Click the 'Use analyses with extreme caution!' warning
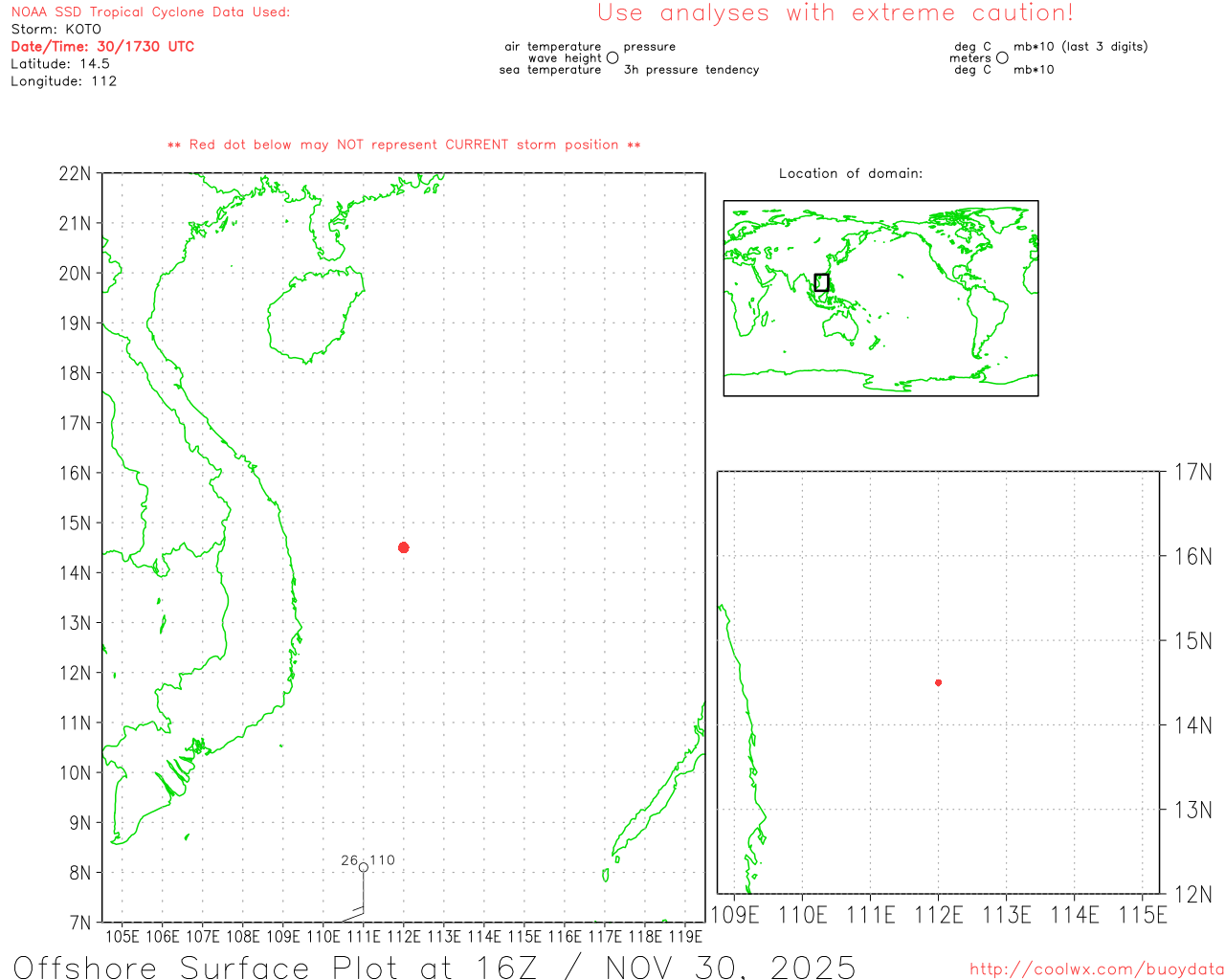1225x980 pixels. click(835, 13)
